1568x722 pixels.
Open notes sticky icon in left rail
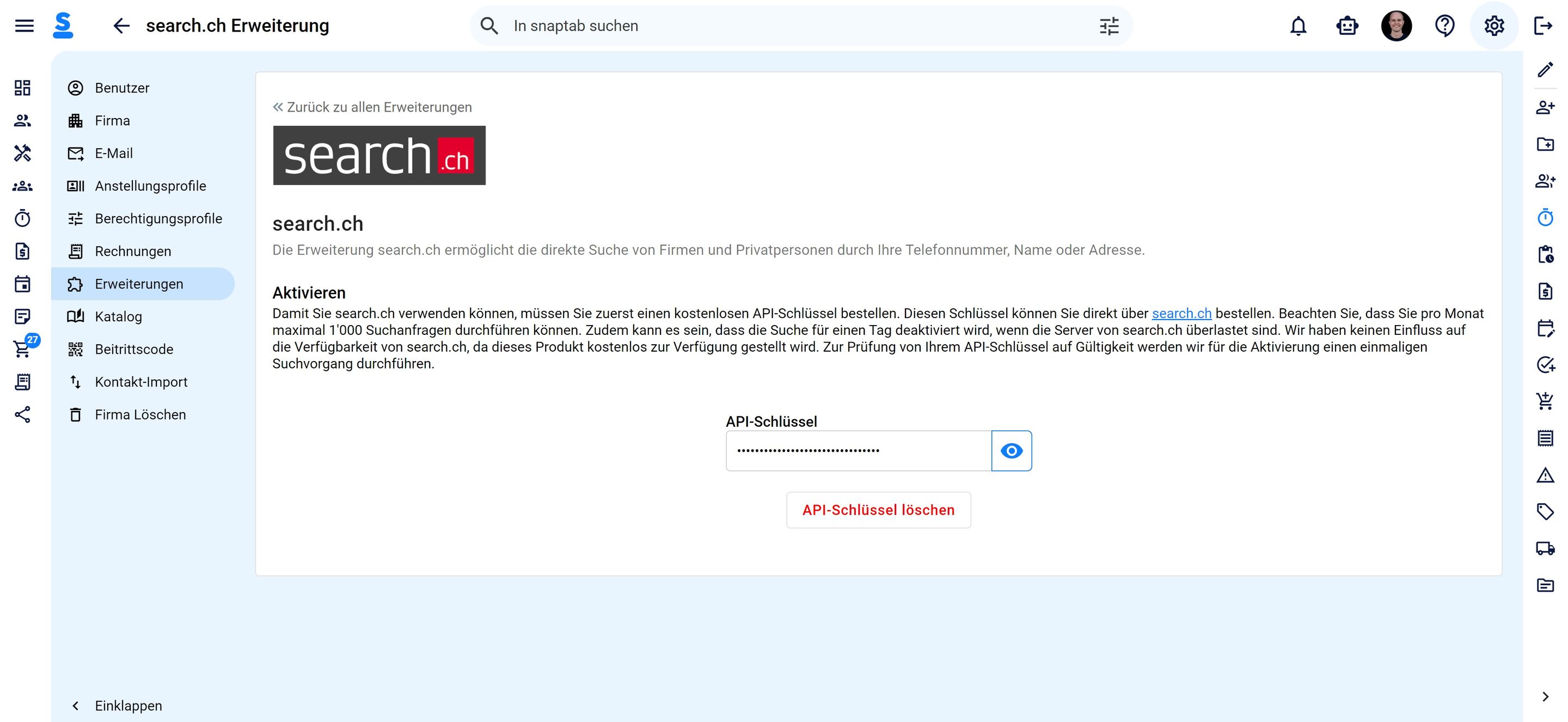pyautogui.click(x=22, y=316)
